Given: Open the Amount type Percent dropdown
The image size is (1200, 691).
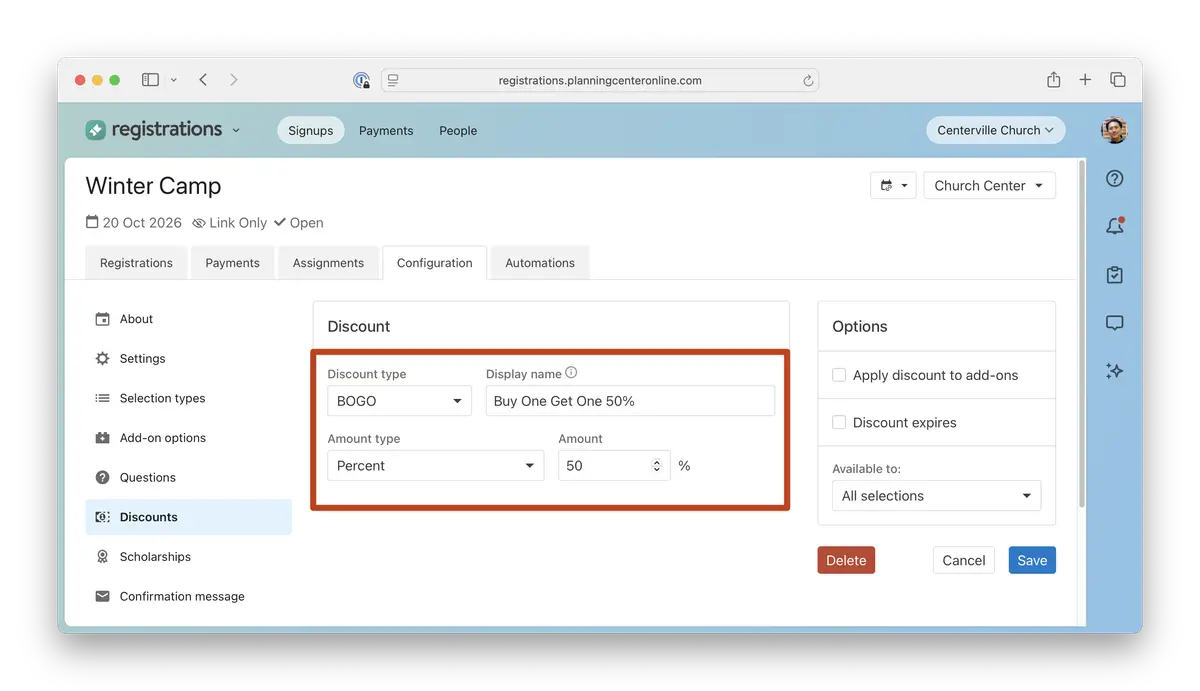Looking at the screenshot, I should tap(436, 466).
